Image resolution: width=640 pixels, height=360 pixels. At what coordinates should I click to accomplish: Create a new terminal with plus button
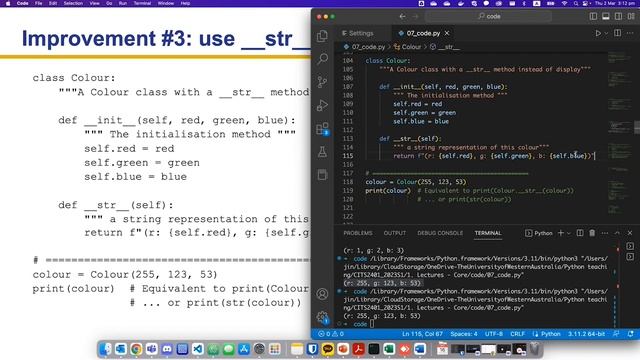[561, 233]
